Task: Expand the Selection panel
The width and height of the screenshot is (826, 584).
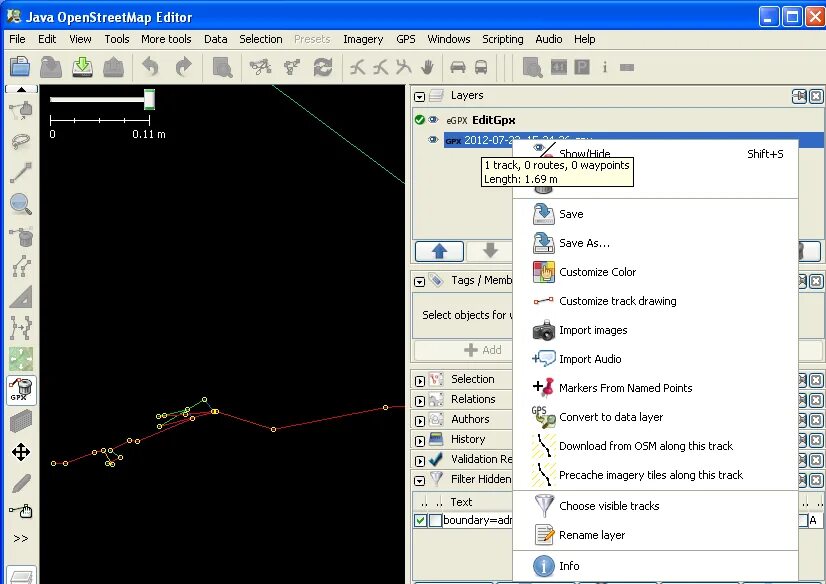Action: click(x=419, y=381)
